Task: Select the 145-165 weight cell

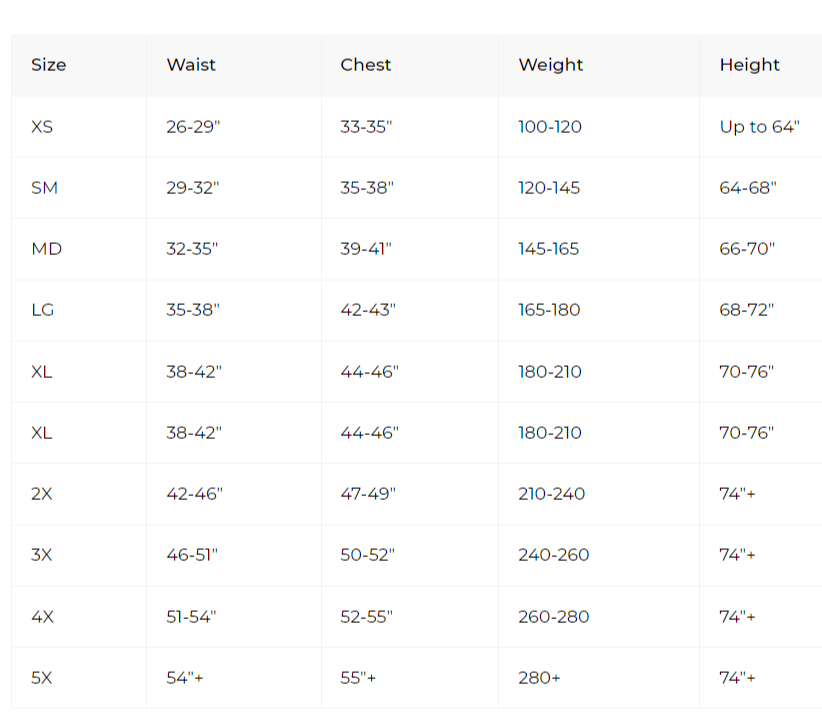Action: click(548, 249)
